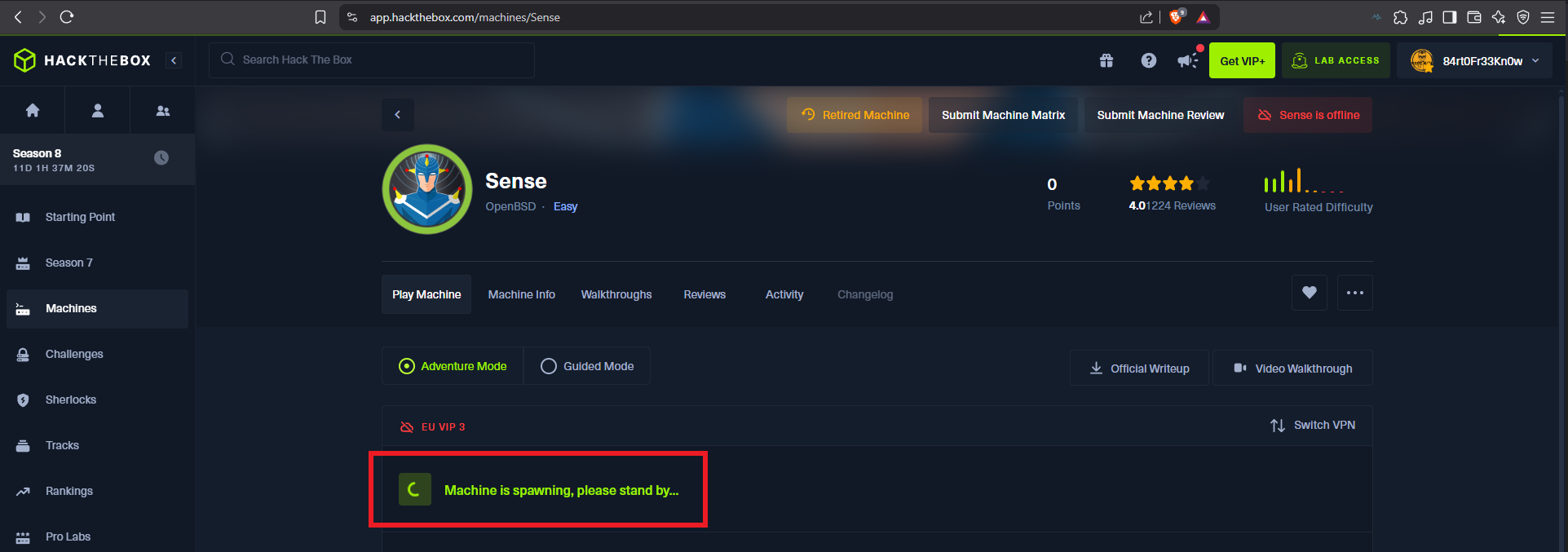1568x552 pixels.
Task: Click the LAB ACCESS button
Action: (x=1336, y=60)
